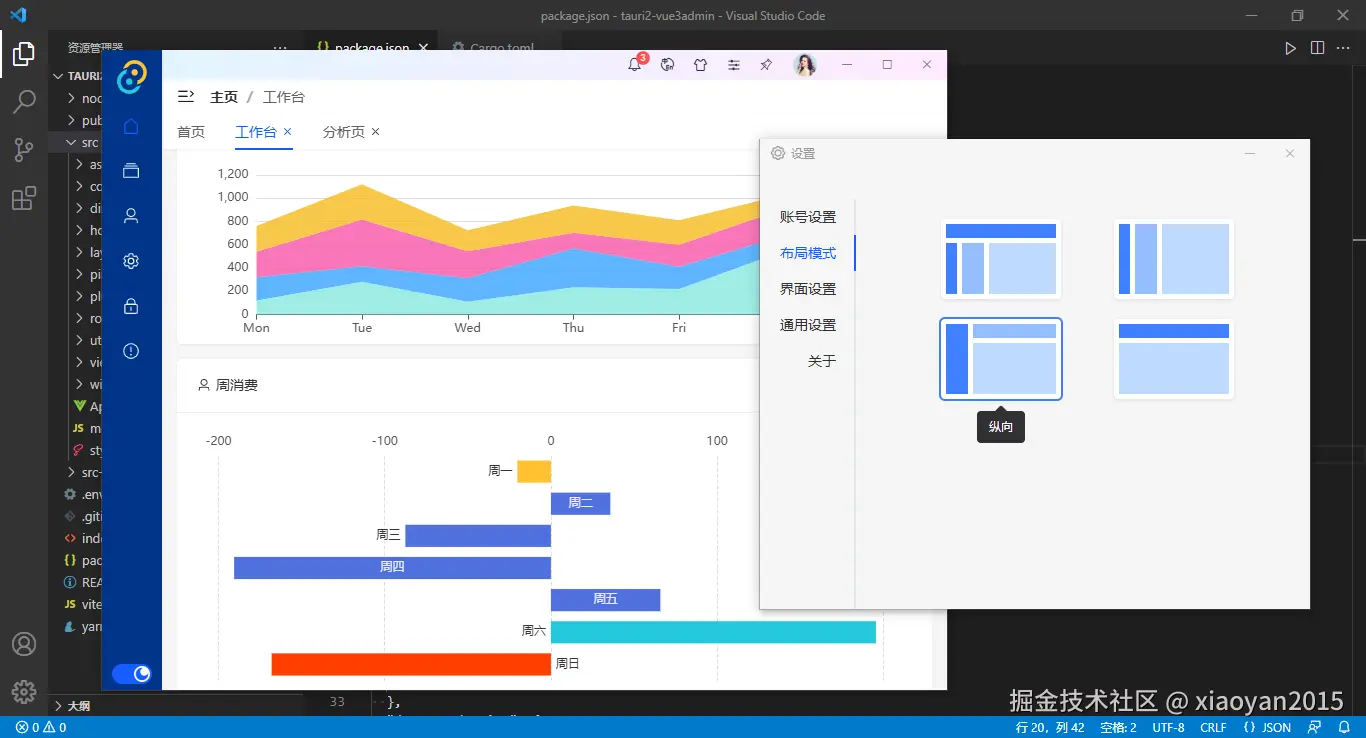Click line and column status 行 20, 列 42
The height and width of the screenshot is (738, 1366).
pos(1050,727)
